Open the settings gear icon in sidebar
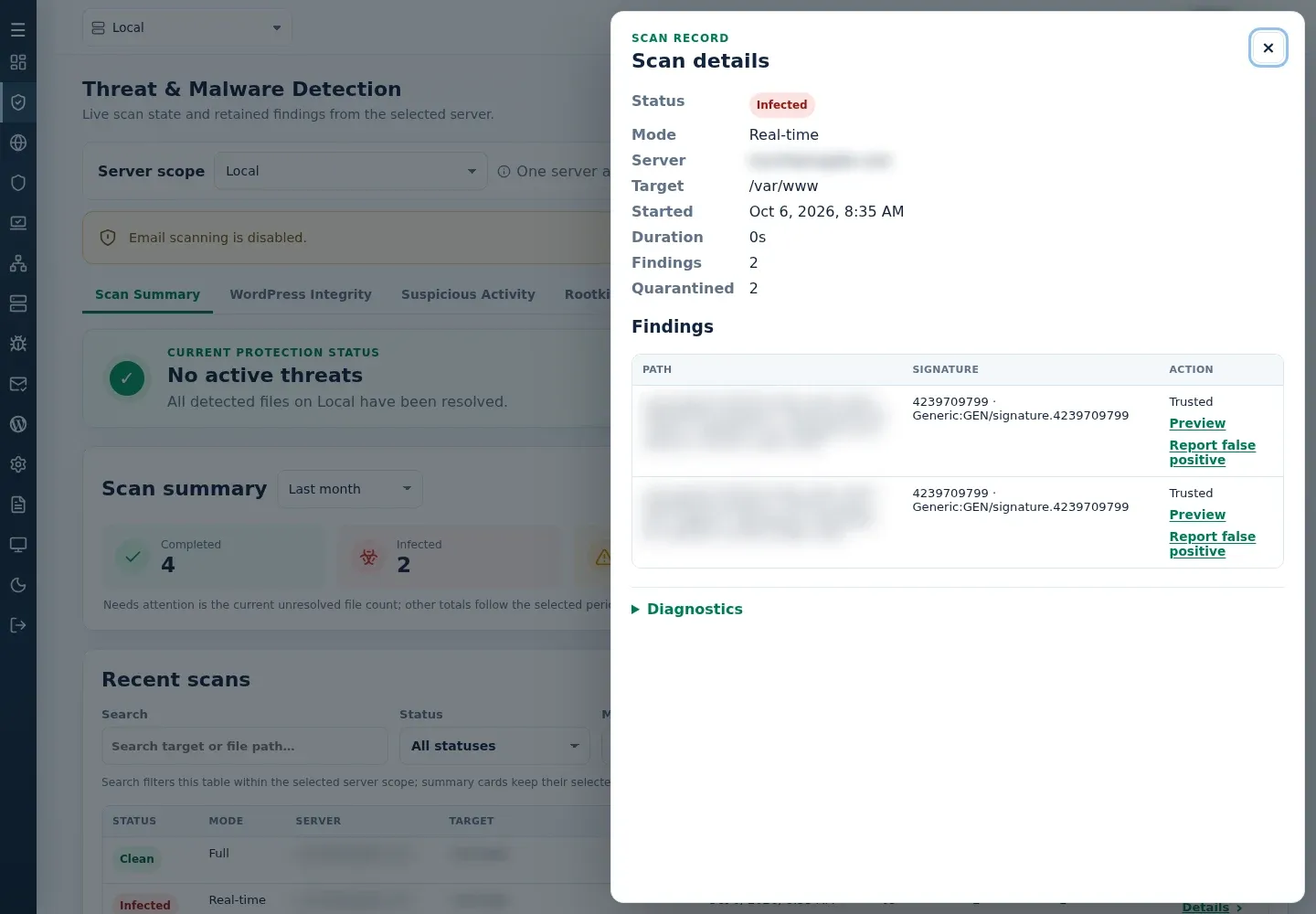The image size is (1316, 914). point(18,464)
